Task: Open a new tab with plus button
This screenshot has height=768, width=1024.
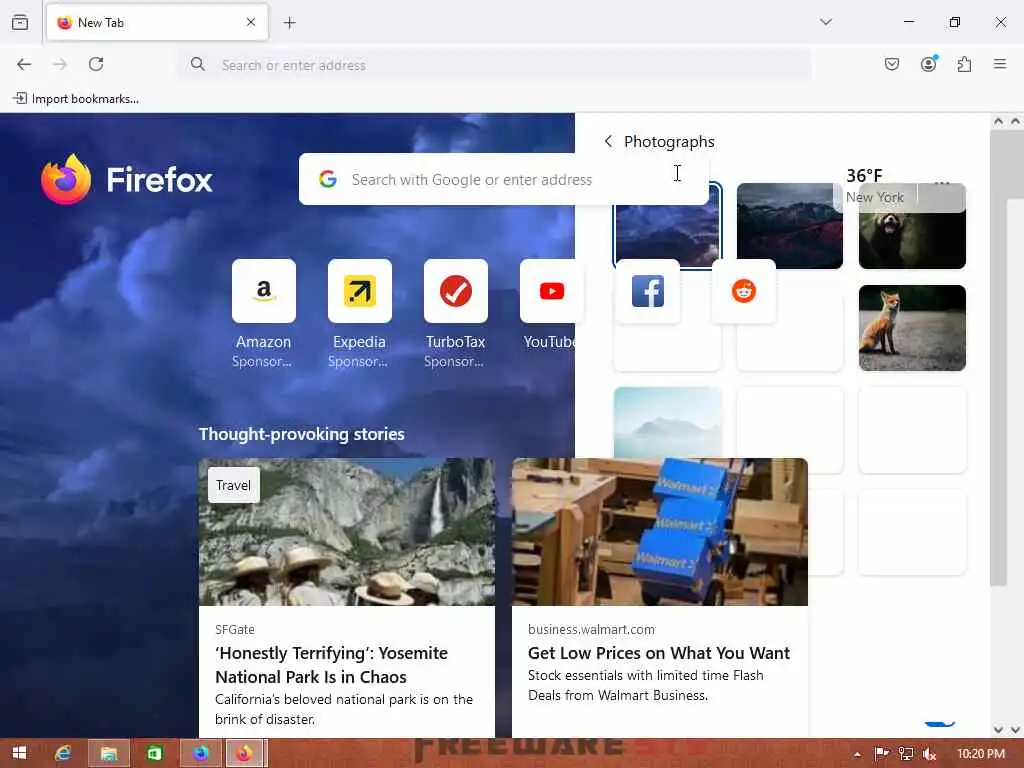Action: coord(289,23)
